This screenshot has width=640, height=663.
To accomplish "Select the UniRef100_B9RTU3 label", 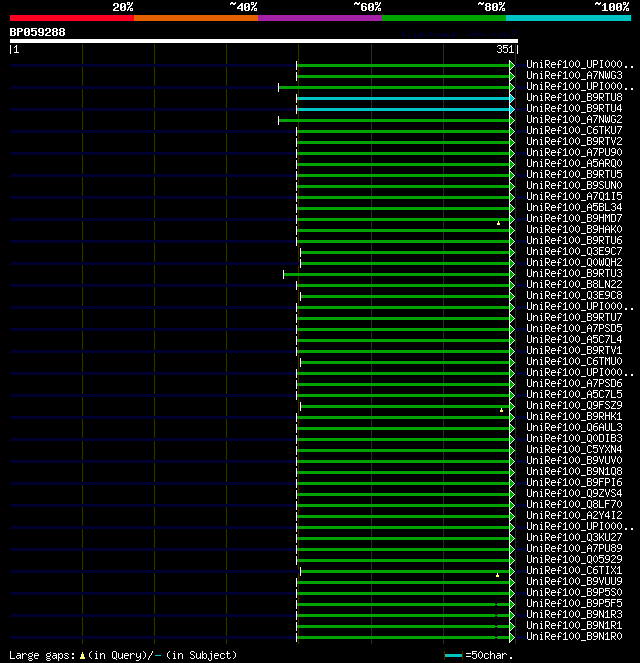I will coord(574,273).
